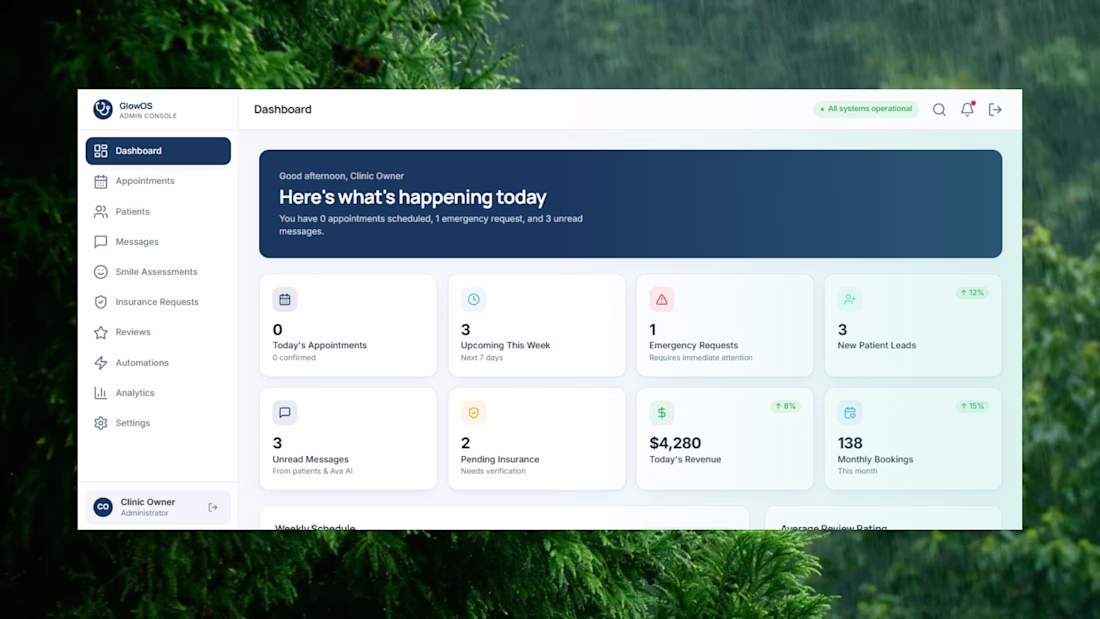Open the Emergency Requests card
This screenshot has height=619, width=1100.
[x=725, y=325]
